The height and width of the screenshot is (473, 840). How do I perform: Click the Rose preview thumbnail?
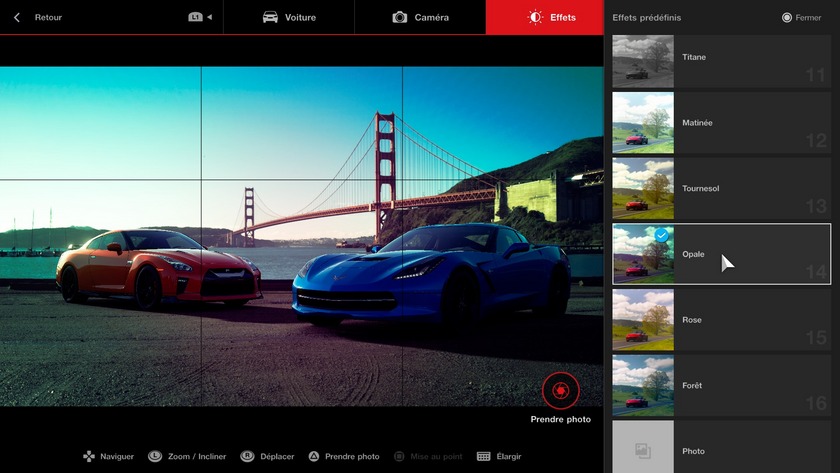[643, 320]
